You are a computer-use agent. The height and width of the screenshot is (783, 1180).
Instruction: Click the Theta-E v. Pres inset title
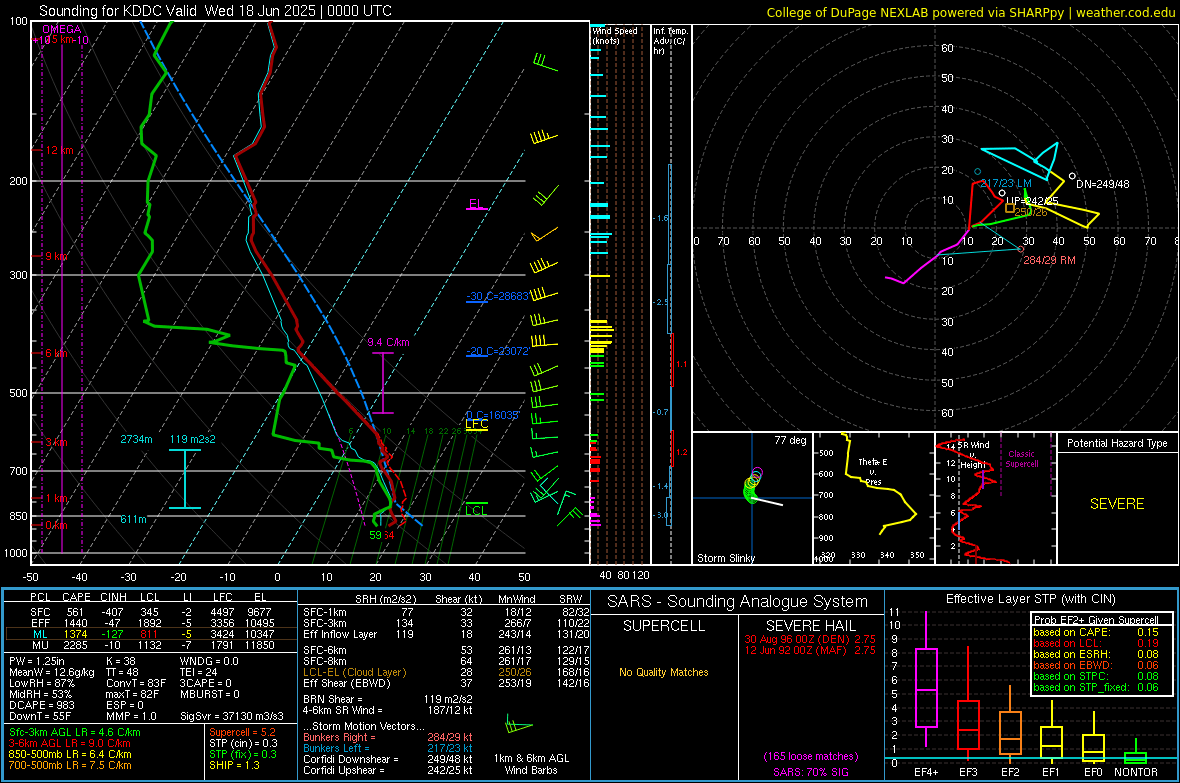tap(873, 471)
